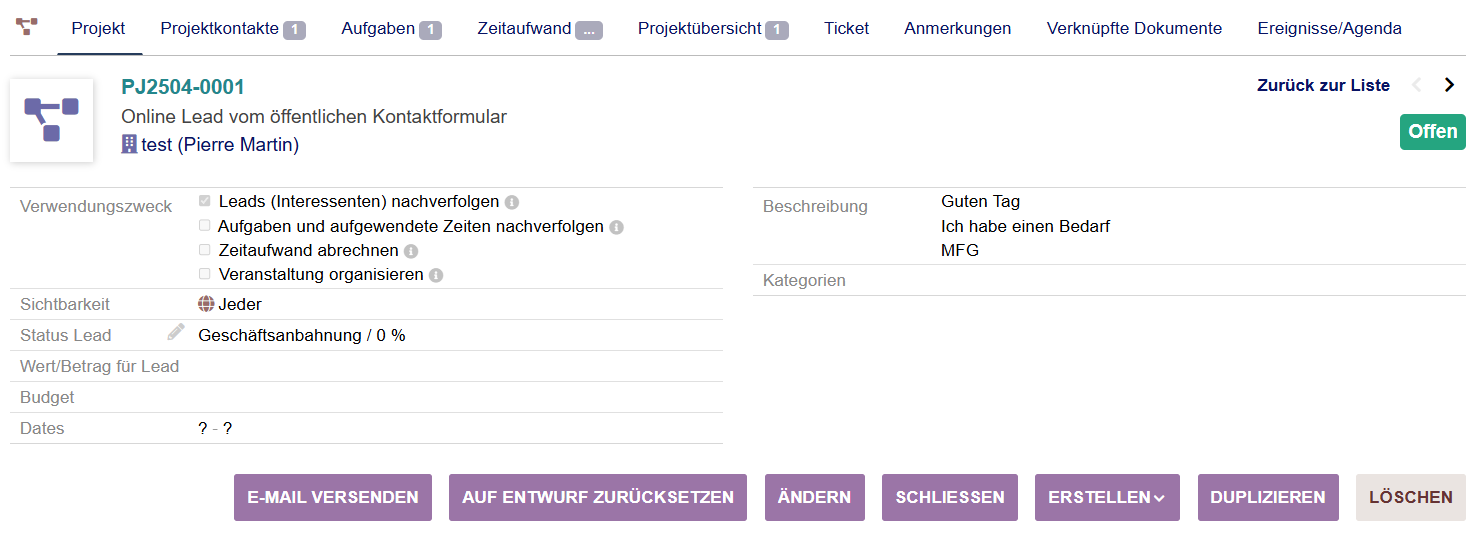Viewport: 1482px width, 543px height.
Task: Click info icon beside Veranstaltung organisieren
Action: tap(436, 275)
